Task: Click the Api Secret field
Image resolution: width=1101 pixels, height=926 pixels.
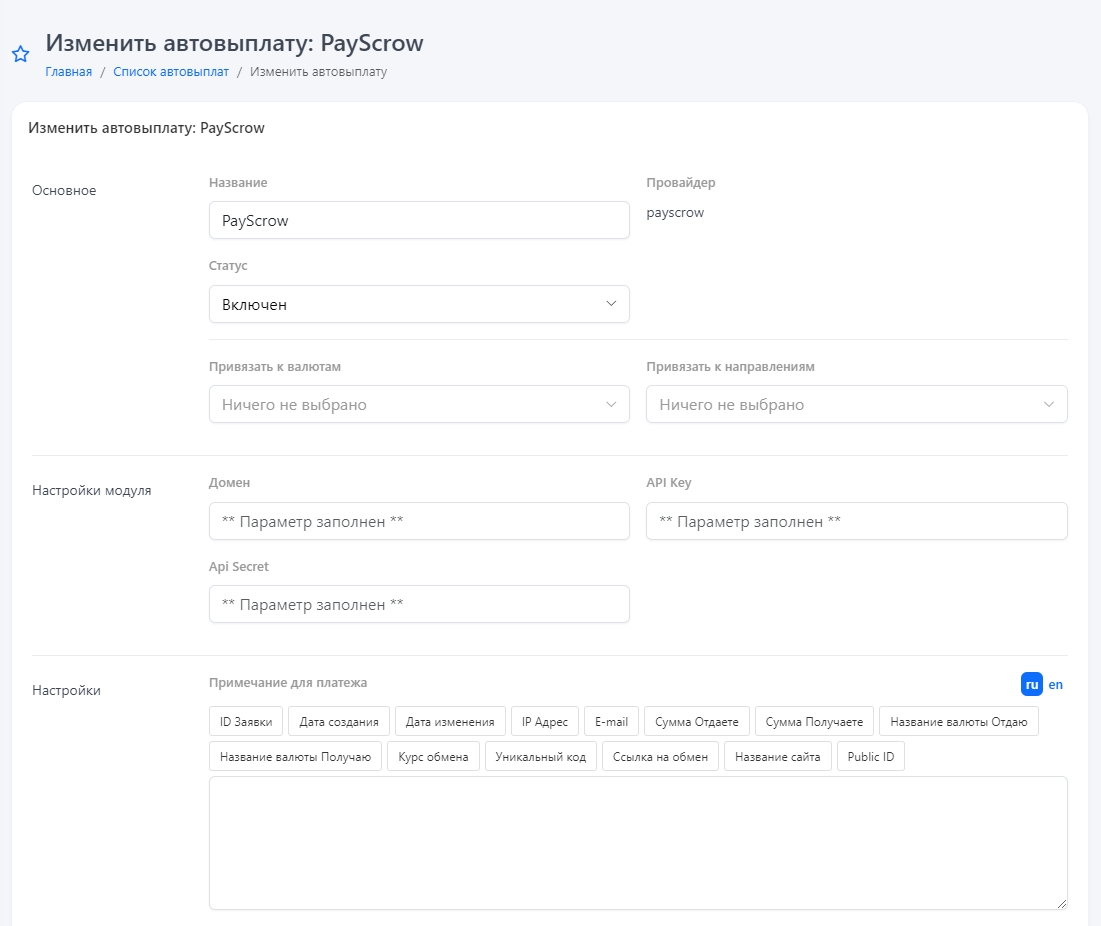Action: pyautogui.click(x=419, y=604)
